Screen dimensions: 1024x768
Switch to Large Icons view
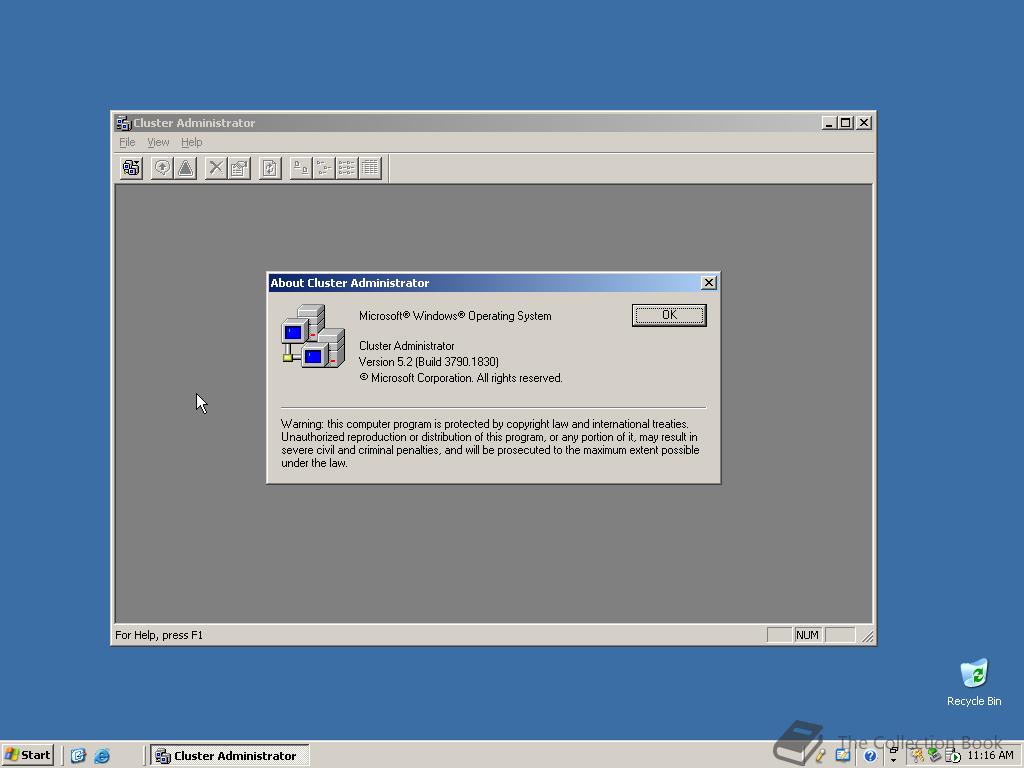tap(298, 167)
